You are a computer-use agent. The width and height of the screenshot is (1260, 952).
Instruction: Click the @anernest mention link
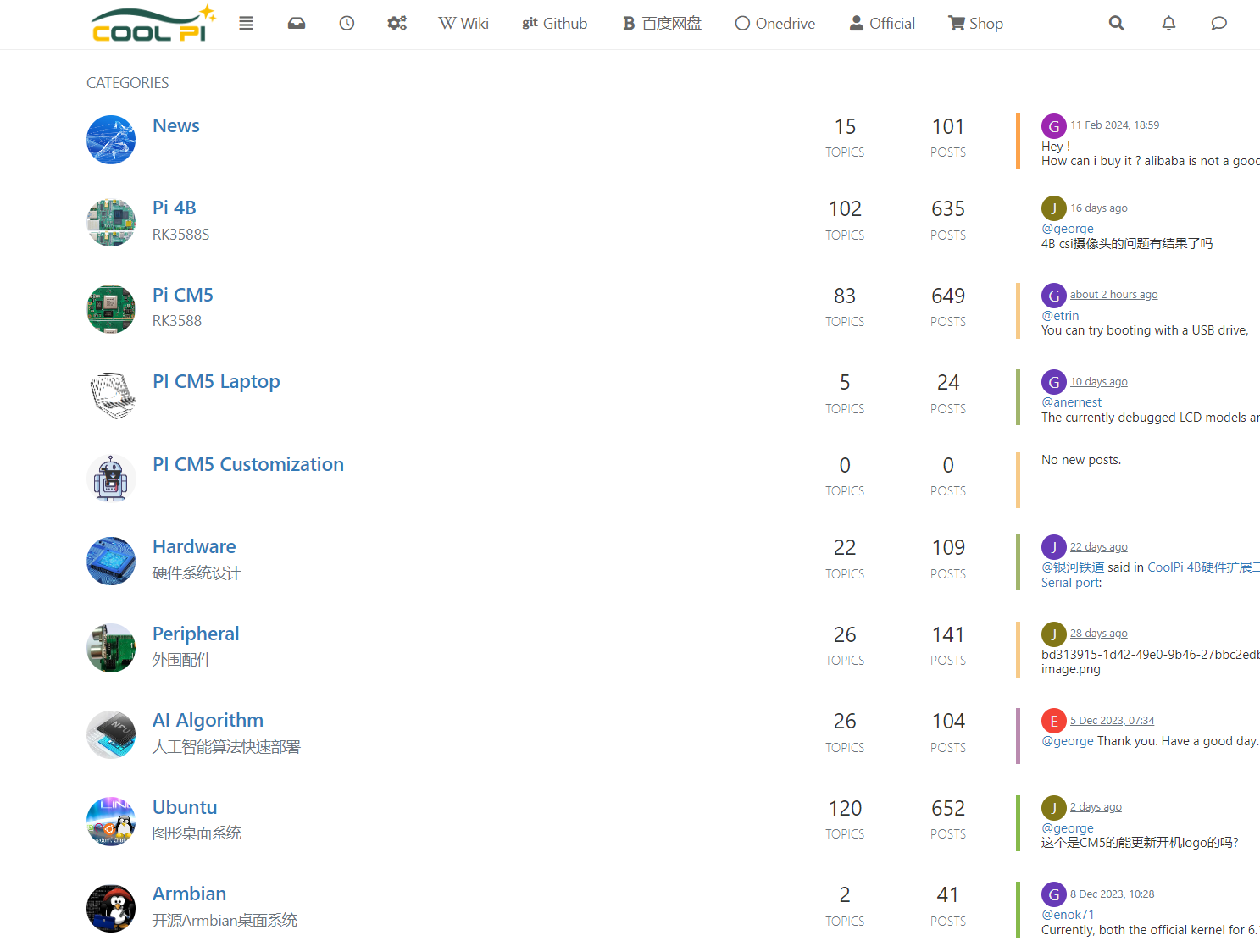coord(1071,402)
